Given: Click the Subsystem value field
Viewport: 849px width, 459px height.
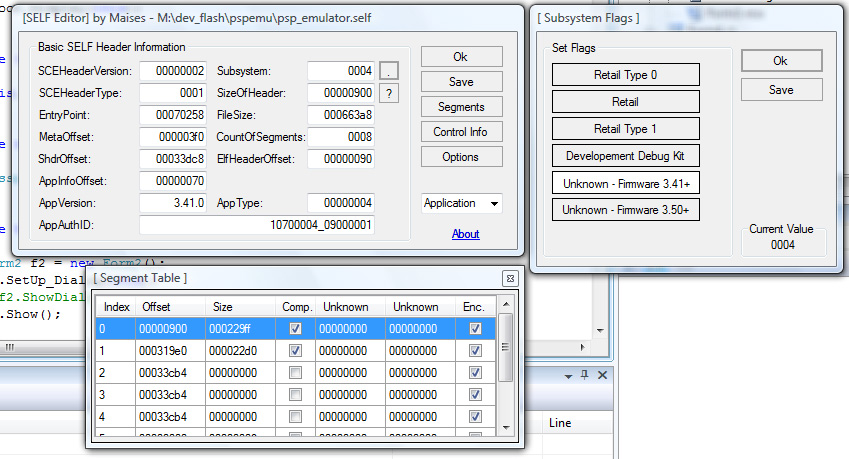Looking at the screenshot, I should tap(341, 71).
